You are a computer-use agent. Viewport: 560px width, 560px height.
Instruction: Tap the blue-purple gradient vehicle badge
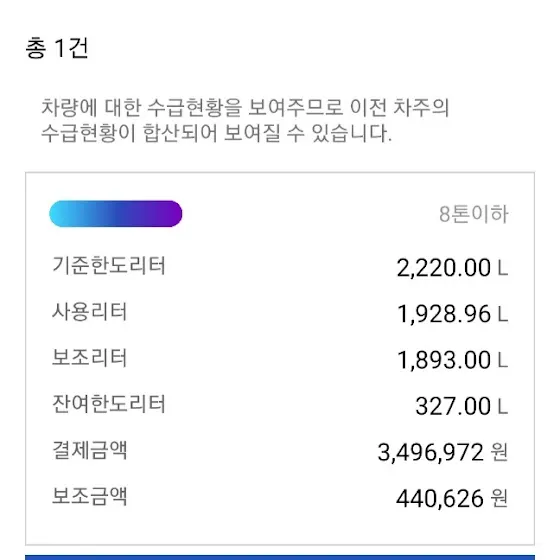pos(116,214)
